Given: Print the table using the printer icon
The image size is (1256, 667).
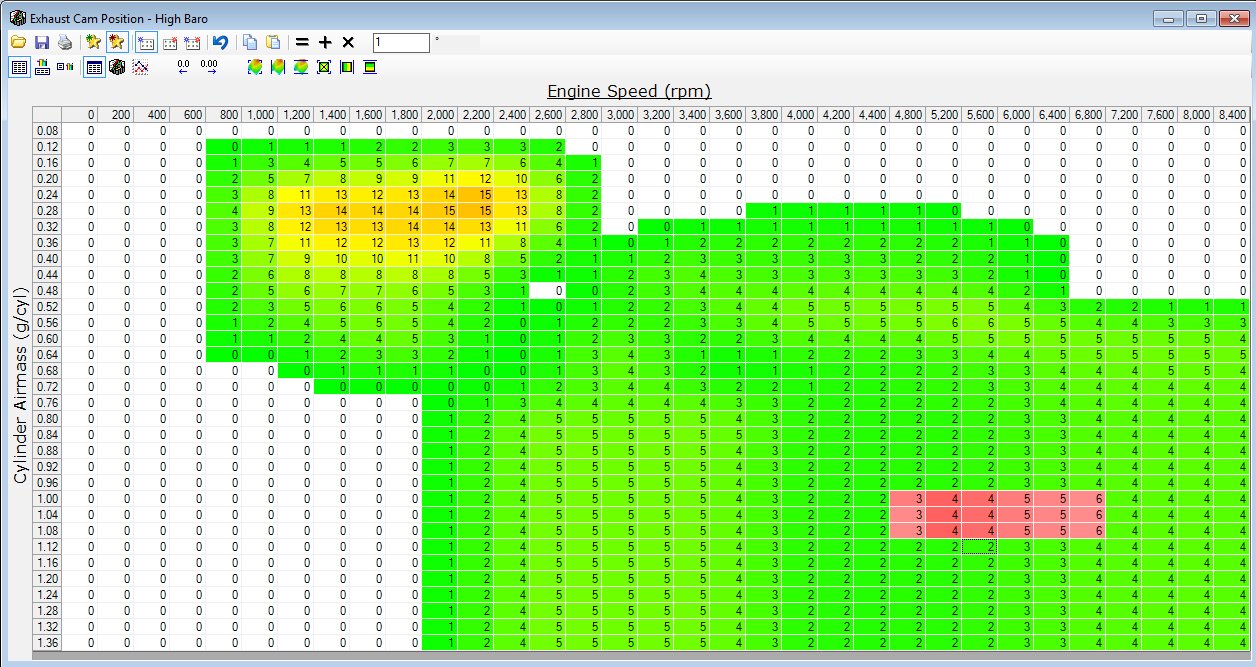Looking at the screenshot, I should pos(65,42).
